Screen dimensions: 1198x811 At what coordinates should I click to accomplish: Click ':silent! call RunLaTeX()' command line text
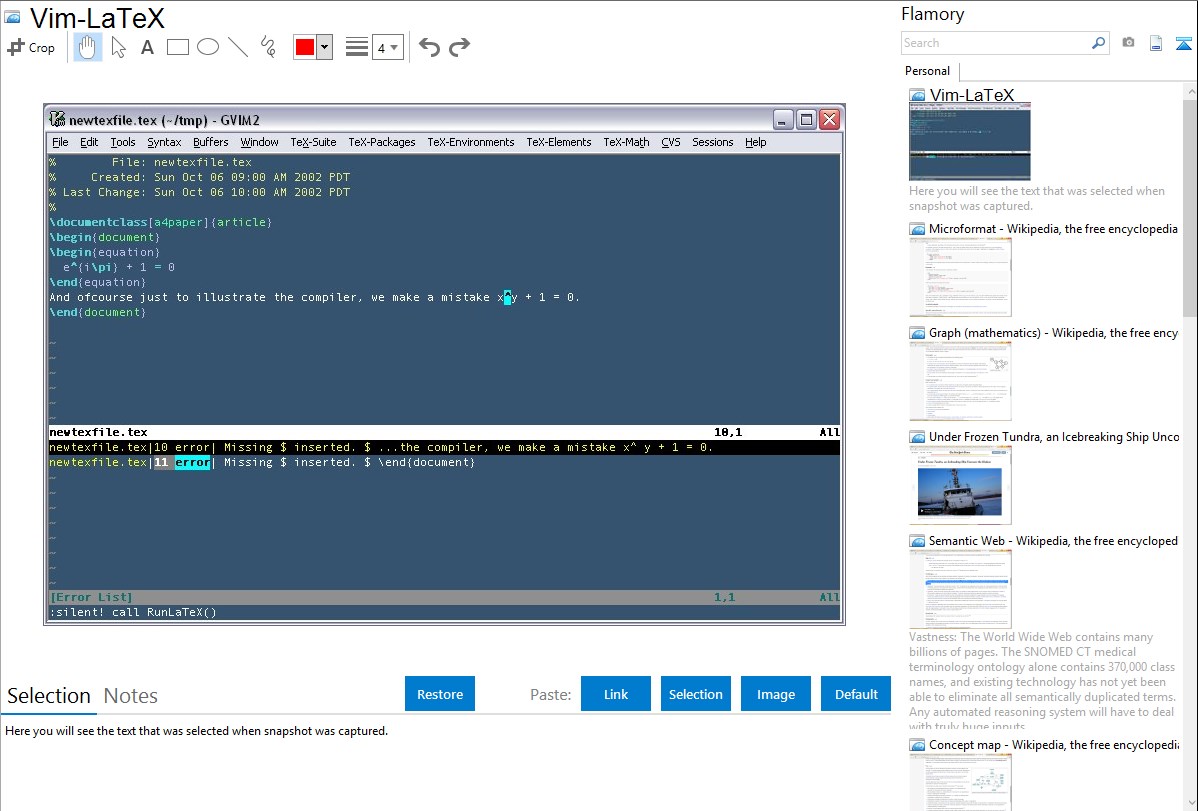[133, 612]
